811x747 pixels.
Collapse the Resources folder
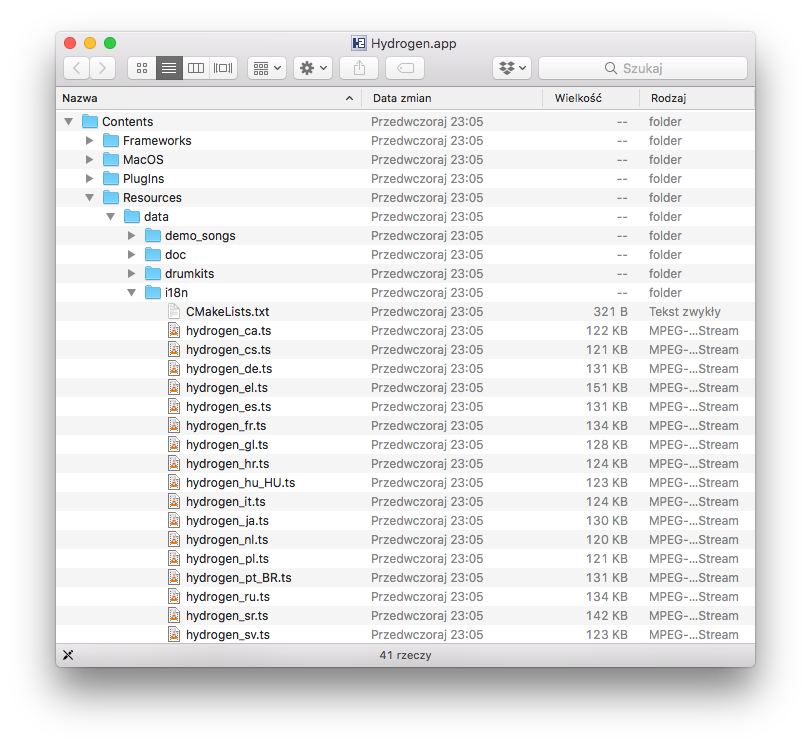pyautogui.click(x=90, y=197)
